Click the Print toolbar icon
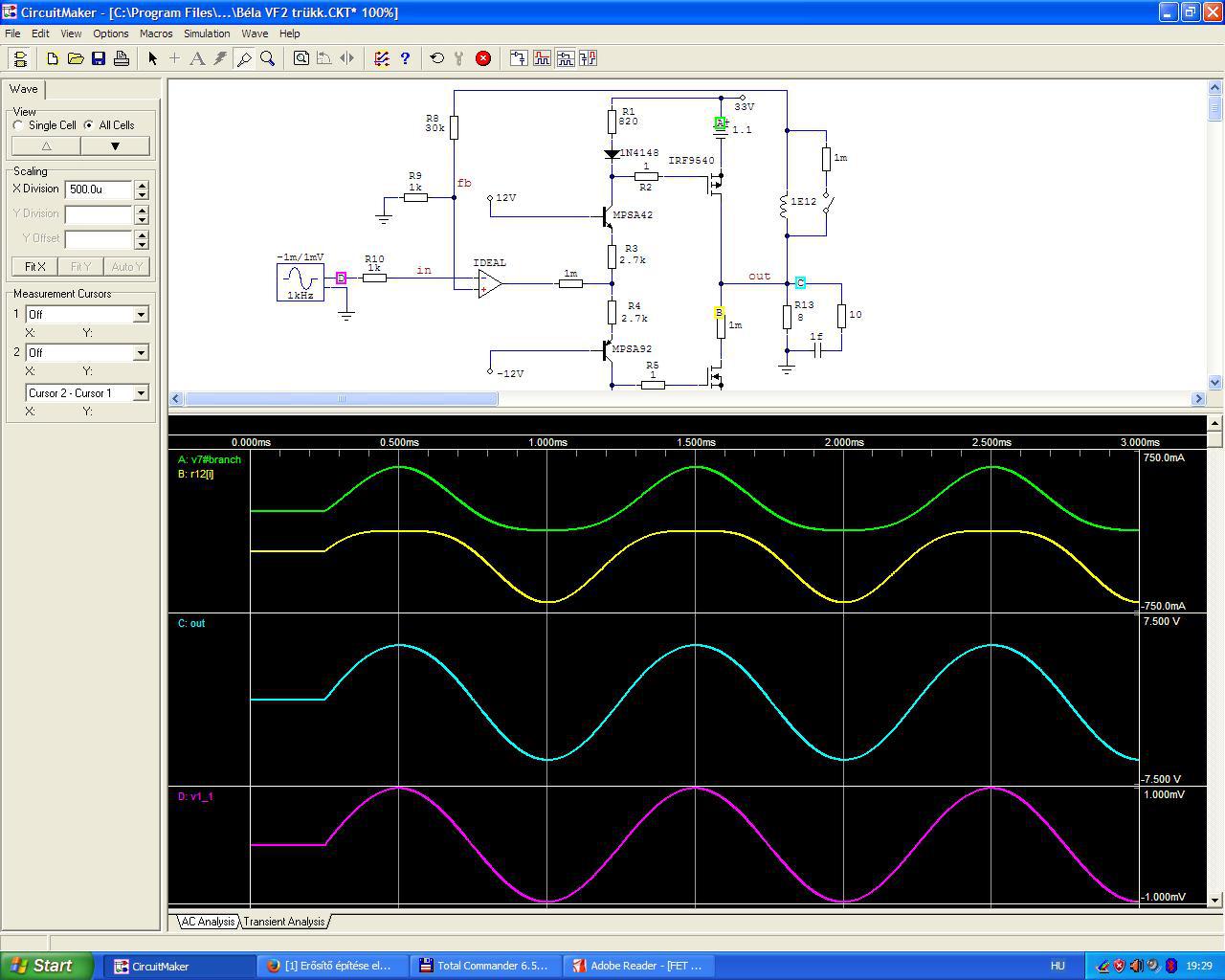Screen dimensions: 1225x980 (x=122, y=58)
